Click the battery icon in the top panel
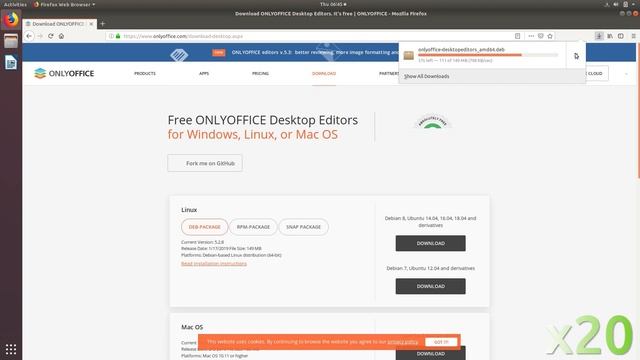640x360 pixels. 625,4
